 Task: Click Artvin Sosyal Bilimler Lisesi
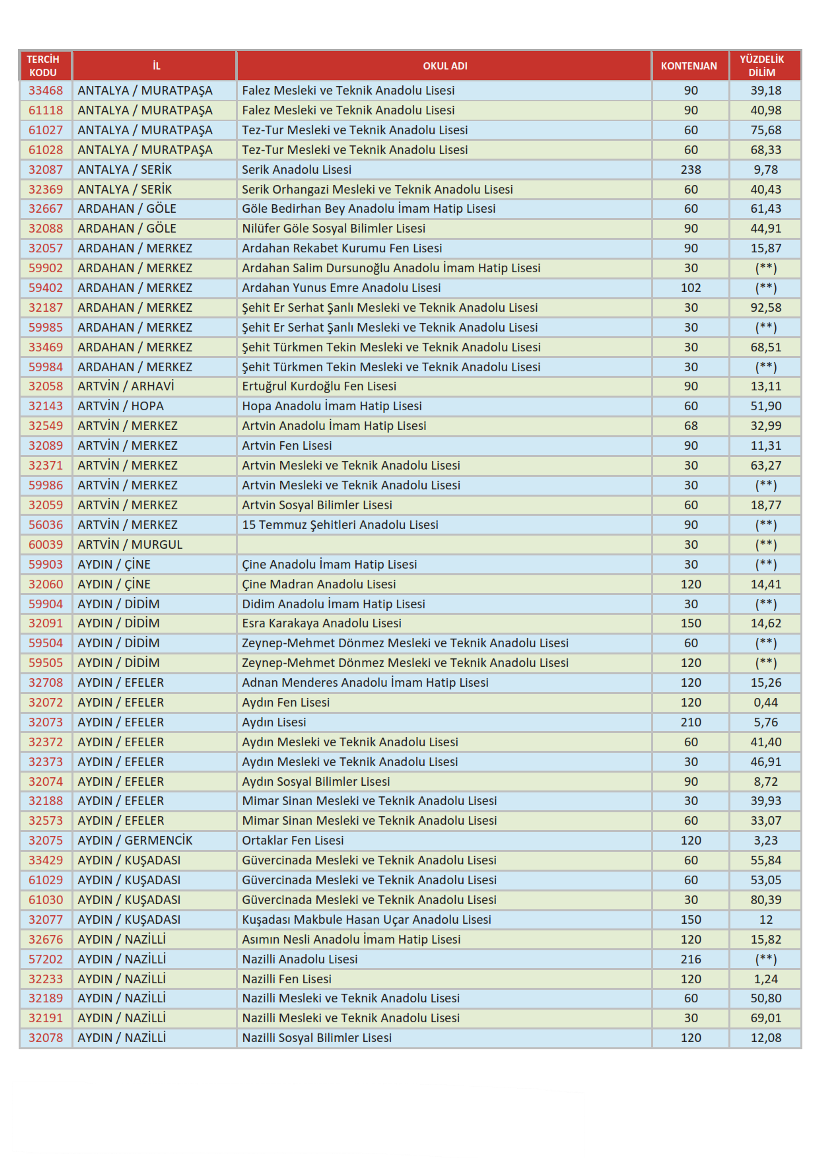pyautogui.click(x=317, y=505)
